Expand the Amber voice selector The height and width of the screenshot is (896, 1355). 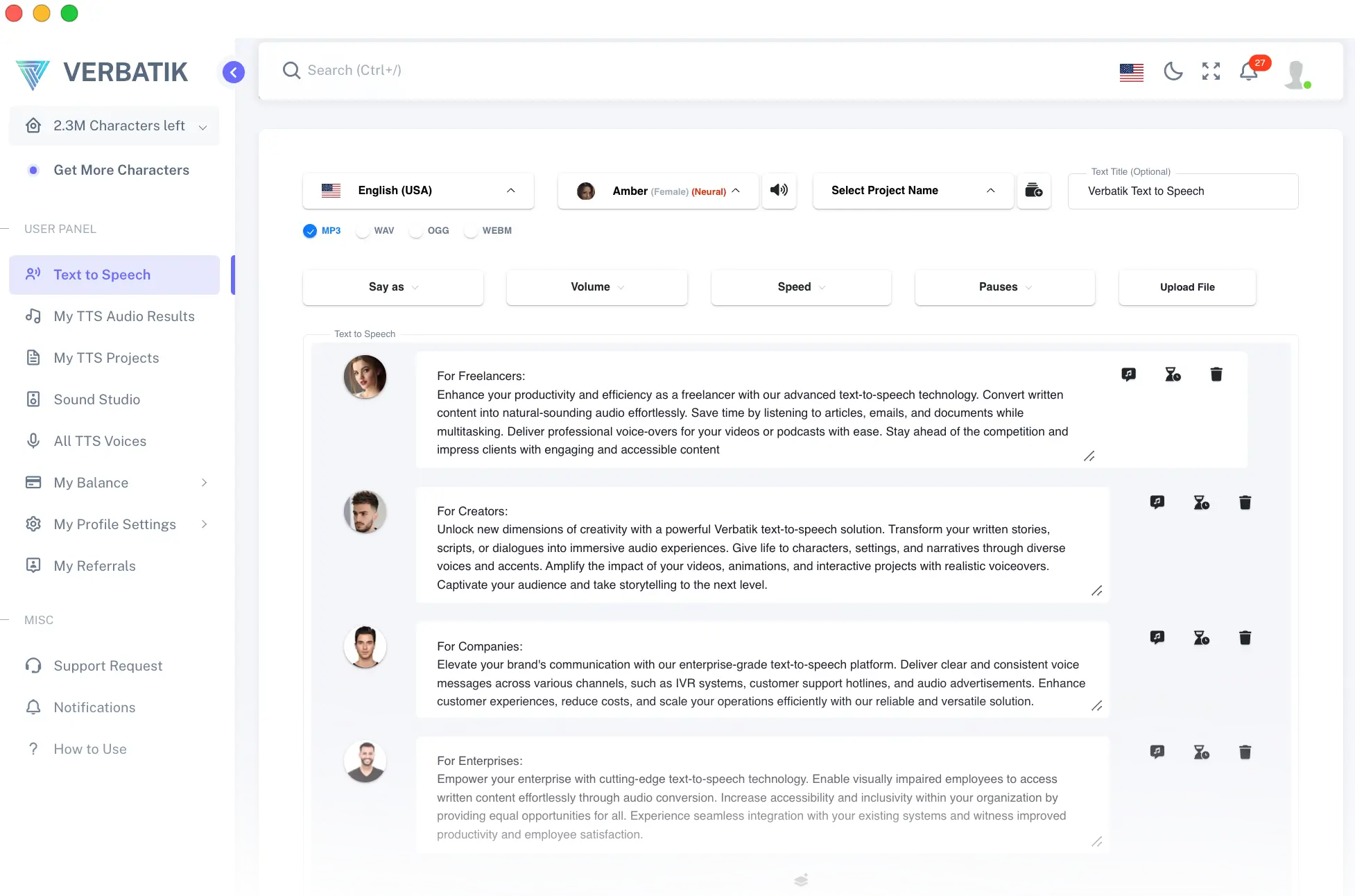point(657,191)
